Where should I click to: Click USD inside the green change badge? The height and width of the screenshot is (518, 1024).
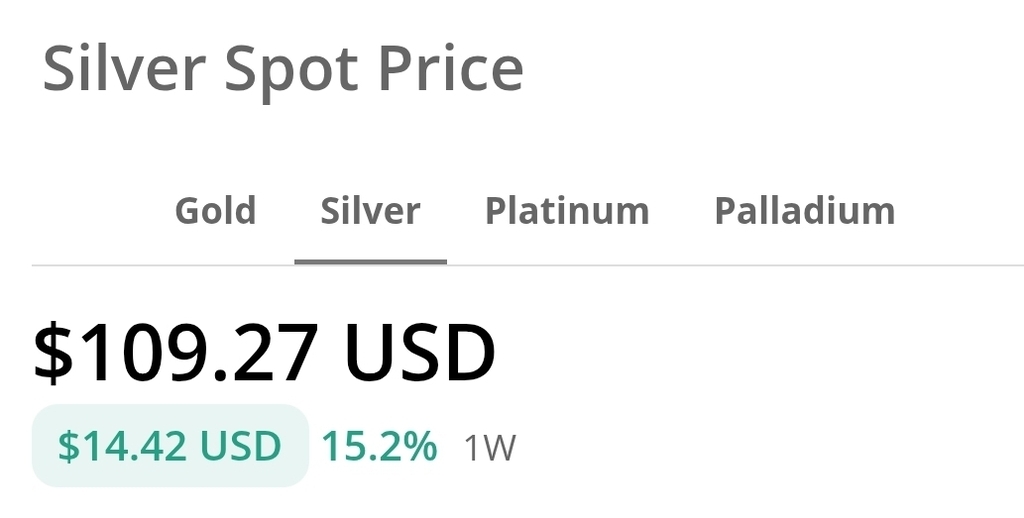click(241, 446)
